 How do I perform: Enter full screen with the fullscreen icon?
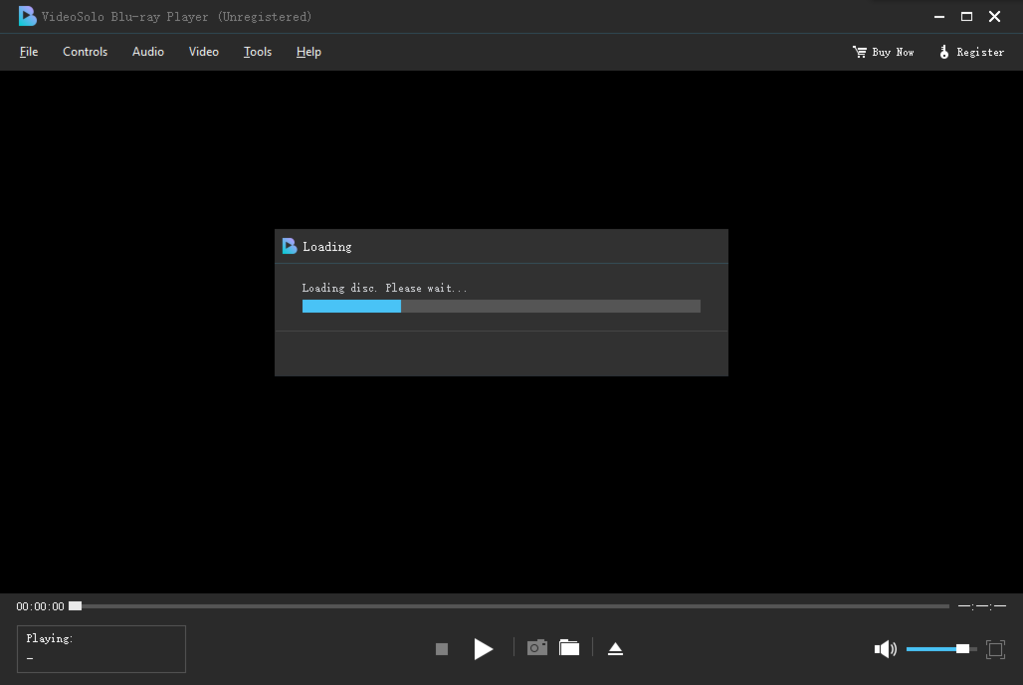point(996,648)
